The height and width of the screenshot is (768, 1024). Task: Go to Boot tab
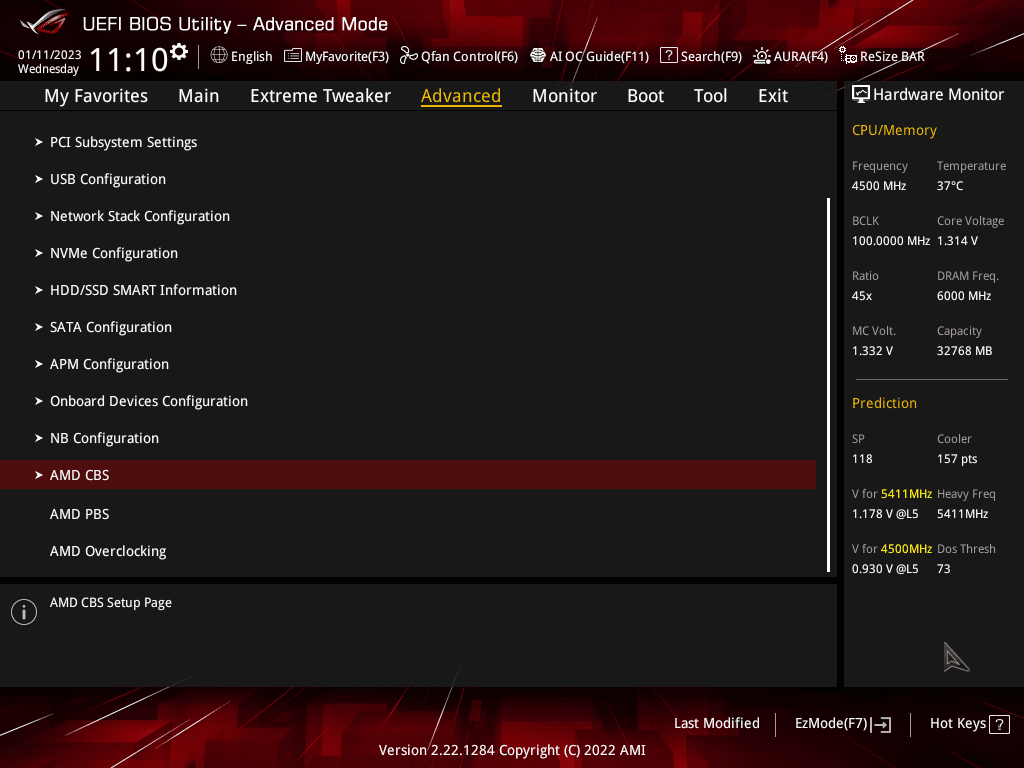coord(645,96)
